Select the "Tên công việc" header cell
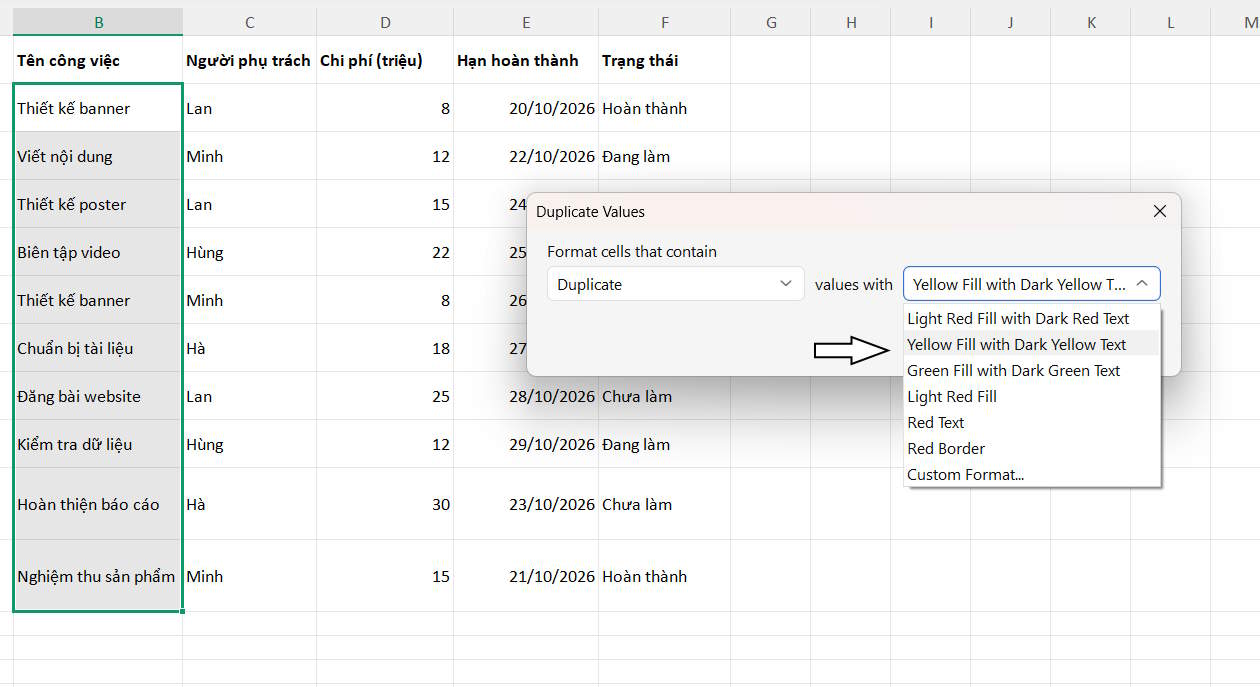This screenshot has height=687, width=1260. point(98,60)
